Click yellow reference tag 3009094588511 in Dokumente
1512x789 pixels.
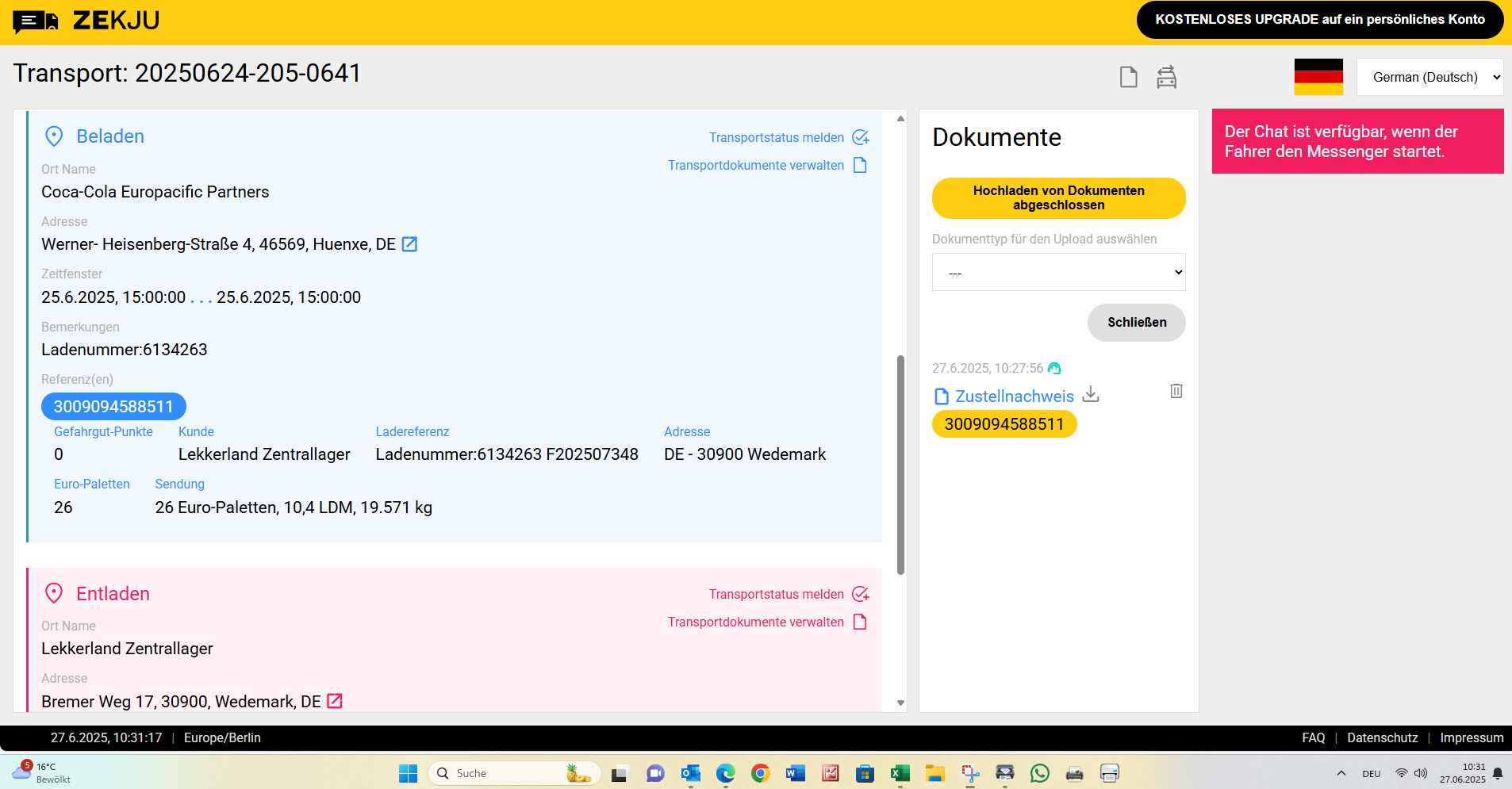tap(1004, 424)
